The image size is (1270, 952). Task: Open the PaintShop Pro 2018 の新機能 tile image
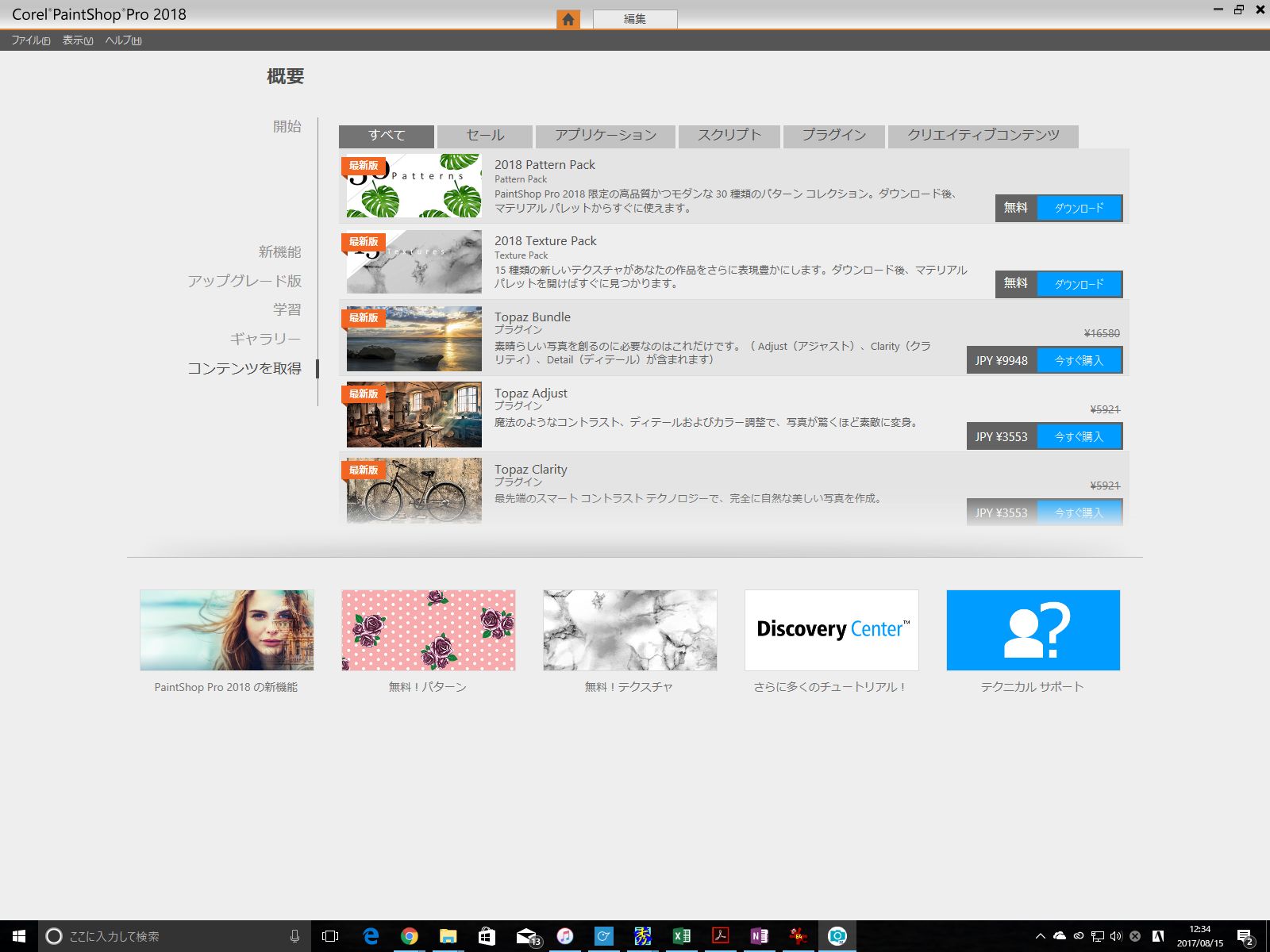click(227, 630)
